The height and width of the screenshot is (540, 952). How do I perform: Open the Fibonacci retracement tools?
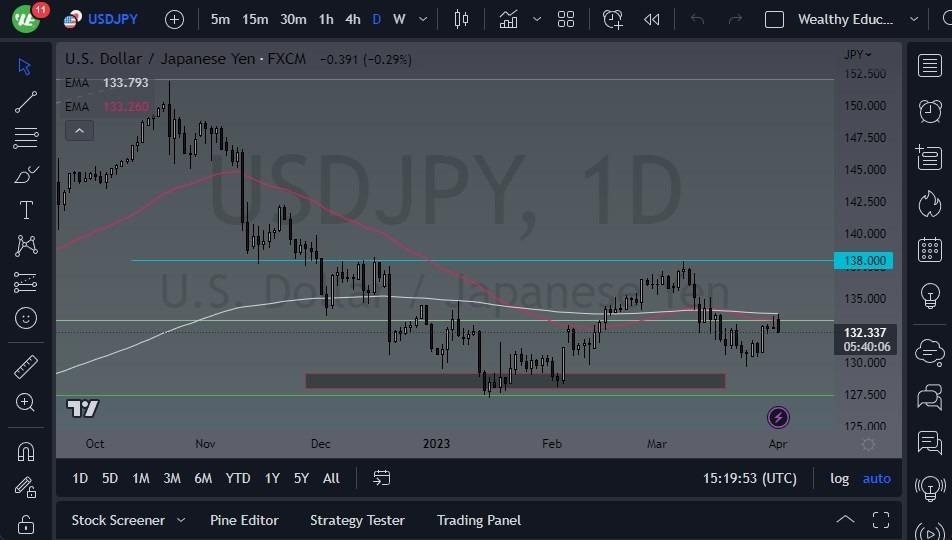[26, 138]
